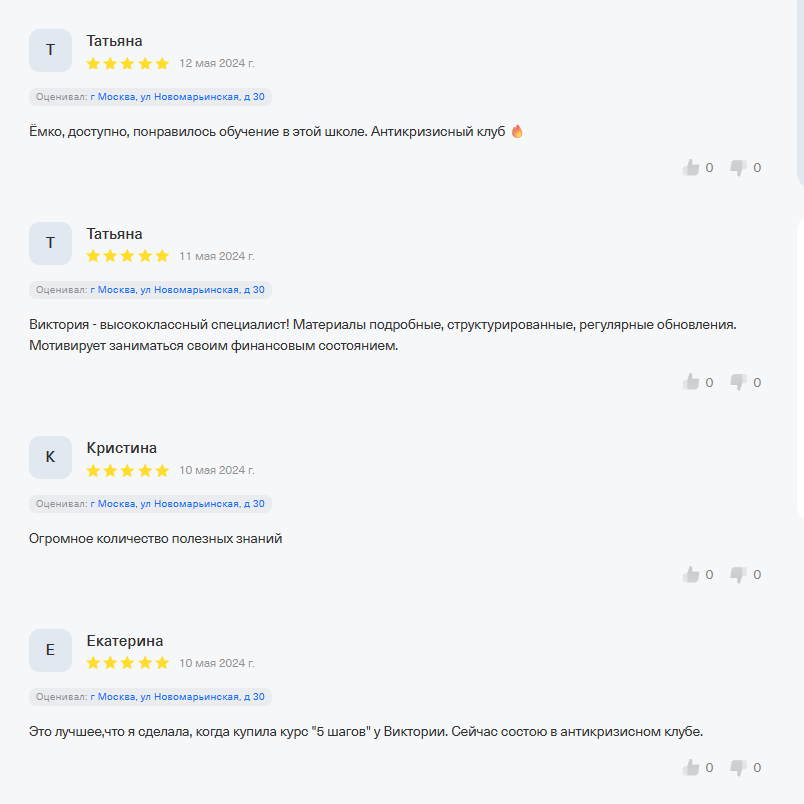Open address link in Tatyana's 11 May review
The height and width of the screenshot is (804, 804).
[178, 290]
